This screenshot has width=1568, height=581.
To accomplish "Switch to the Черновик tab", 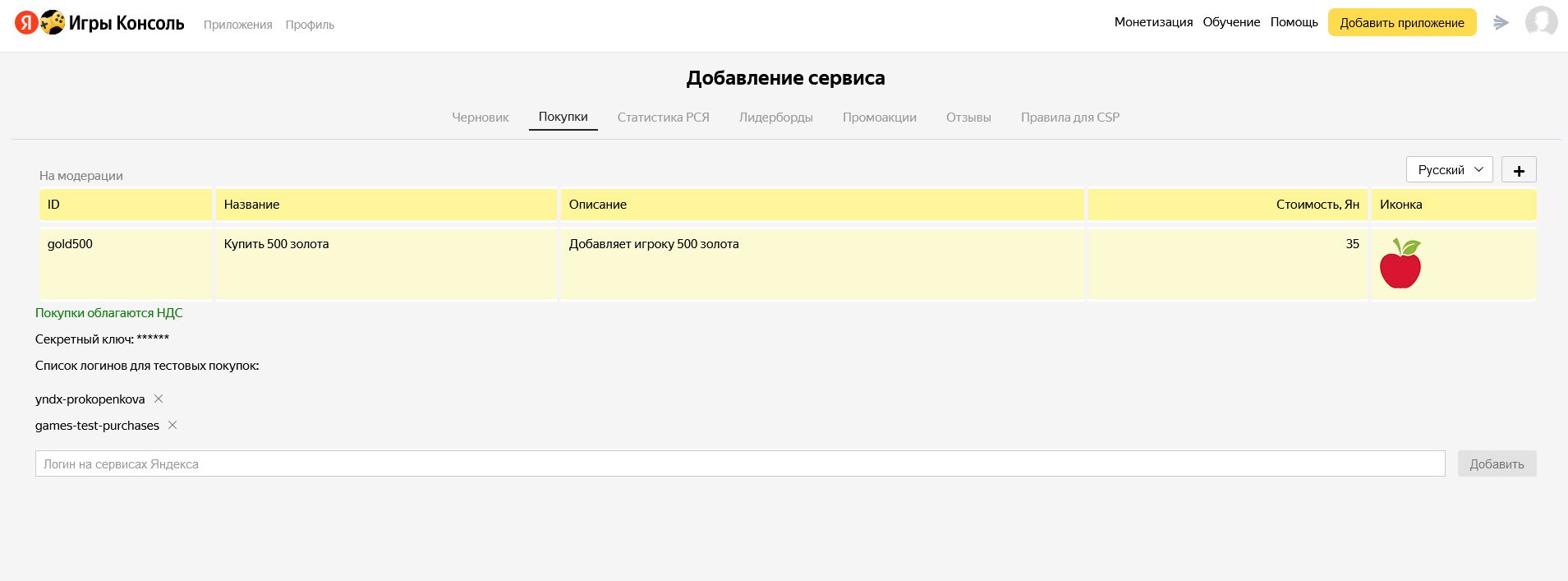I will (481, 118).
